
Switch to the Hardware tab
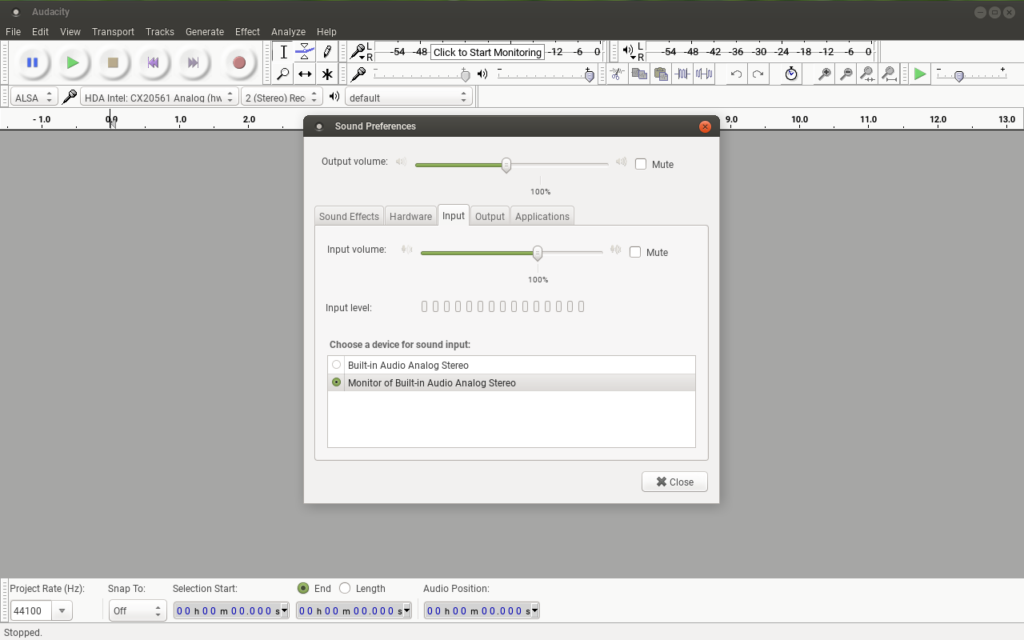point(411,216)
